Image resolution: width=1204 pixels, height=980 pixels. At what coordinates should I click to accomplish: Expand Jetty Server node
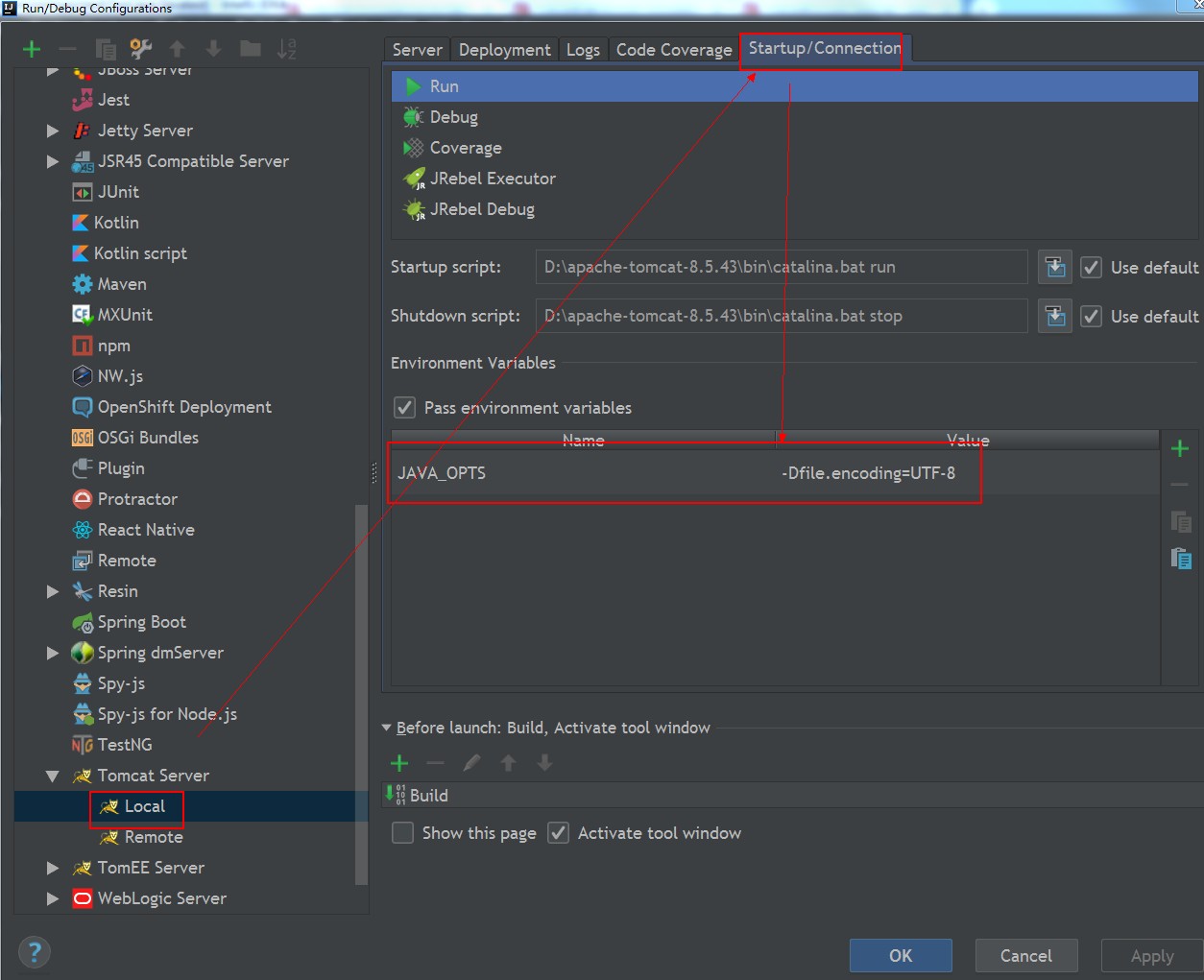pyautogui.click(x=53, y=131)
